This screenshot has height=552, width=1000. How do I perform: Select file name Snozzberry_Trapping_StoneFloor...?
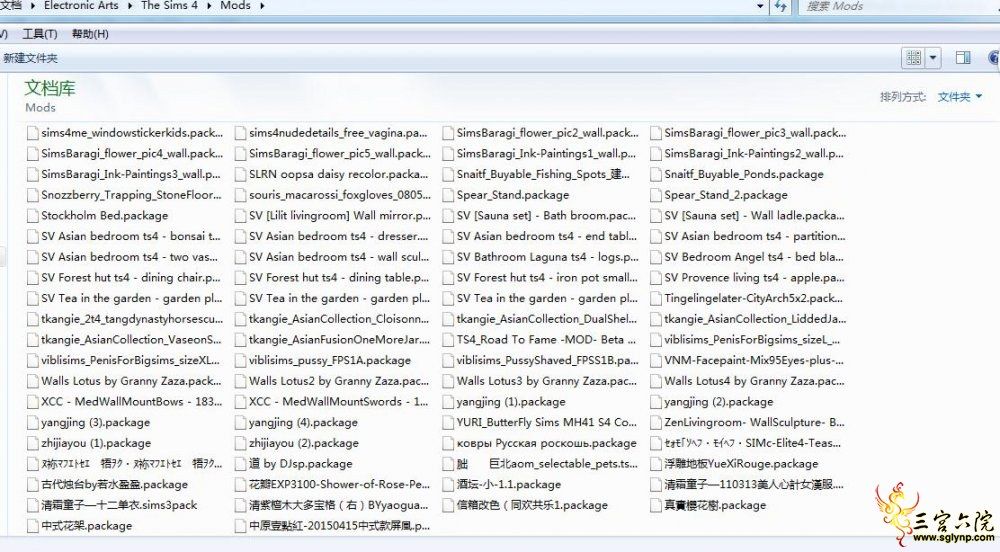point(131,195)
